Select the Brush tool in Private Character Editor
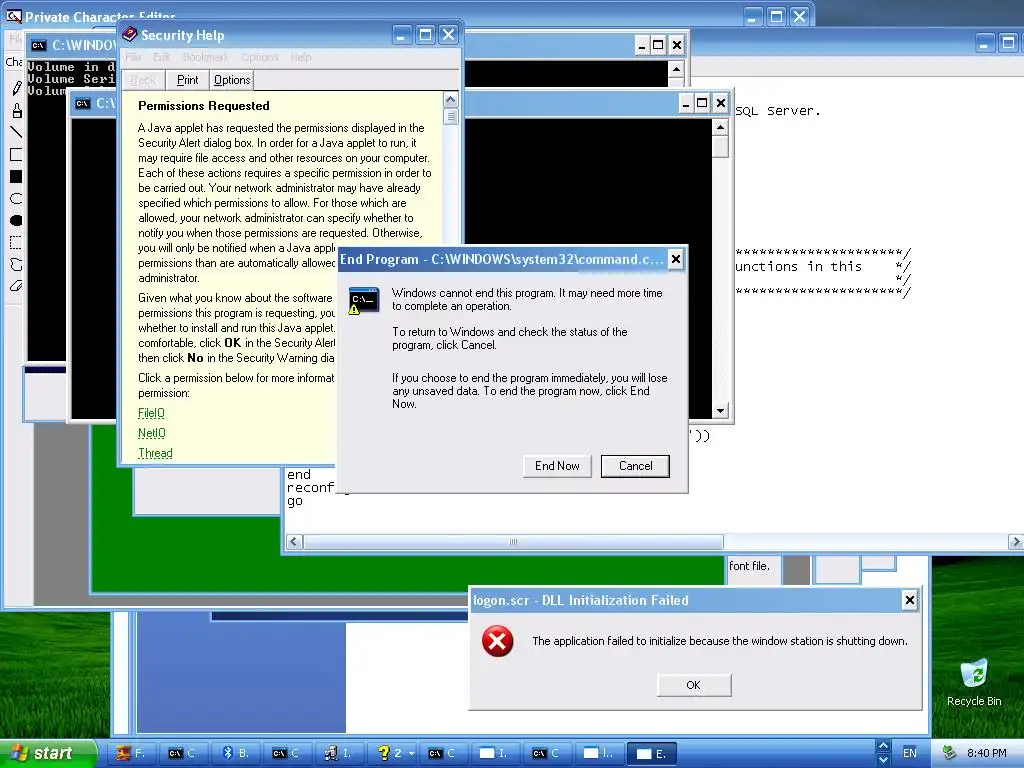 pos(16,110)
